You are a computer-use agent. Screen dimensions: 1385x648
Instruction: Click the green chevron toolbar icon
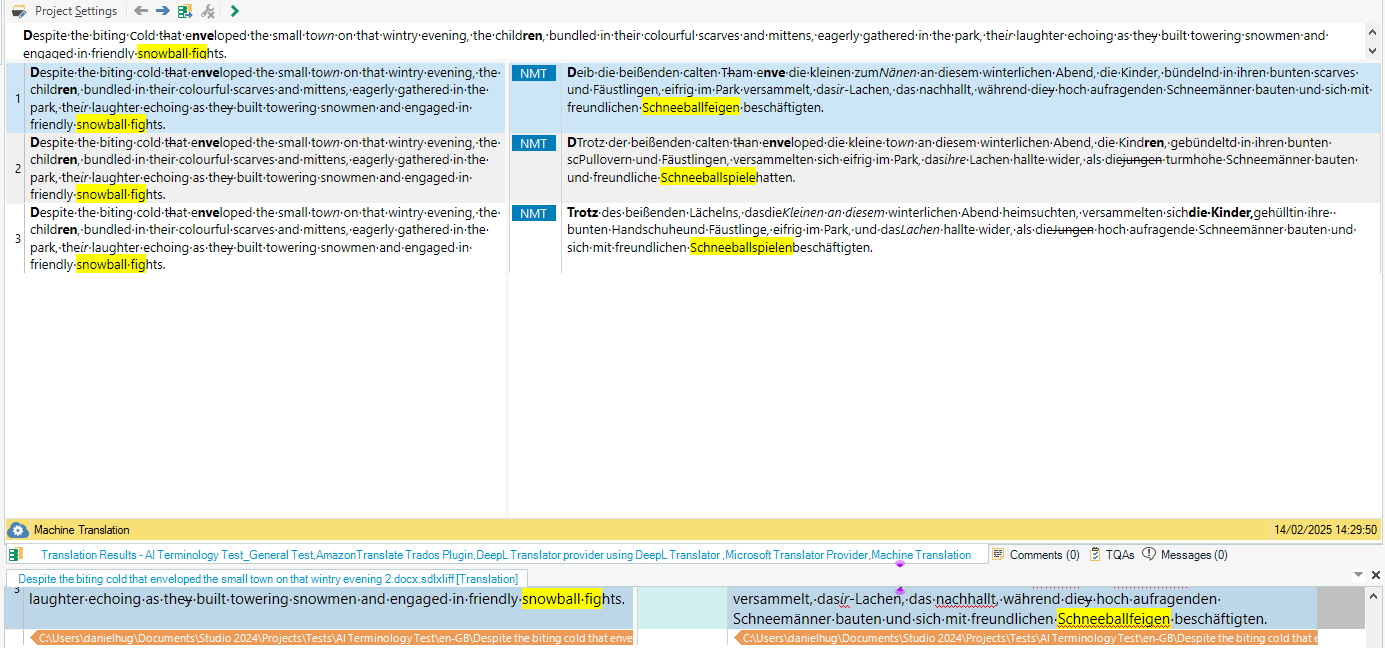pos(234,11)
